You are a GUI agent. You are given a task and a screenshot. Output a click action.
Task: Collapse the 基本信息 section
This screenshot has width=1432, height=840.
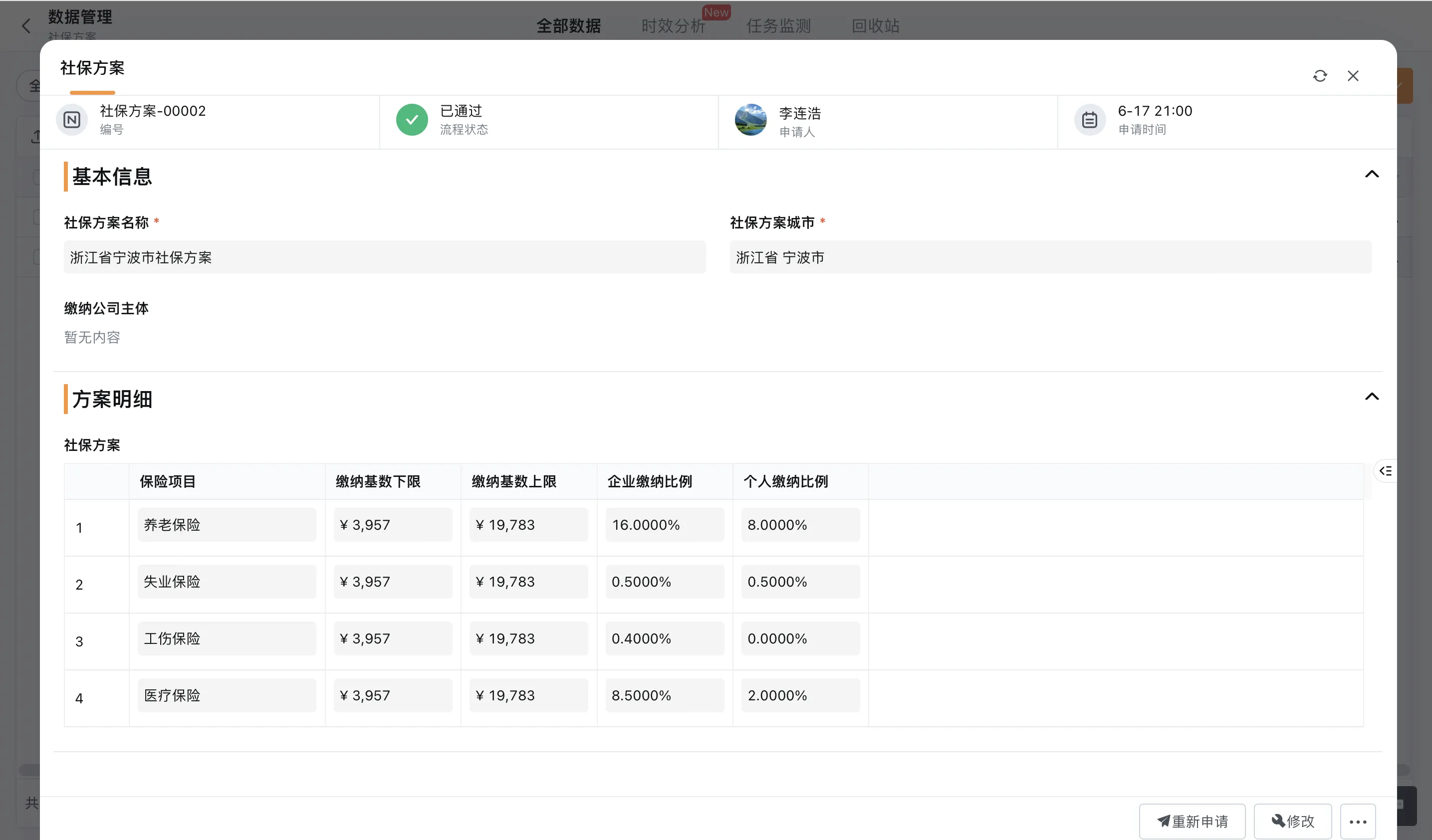pos(1372,174)
